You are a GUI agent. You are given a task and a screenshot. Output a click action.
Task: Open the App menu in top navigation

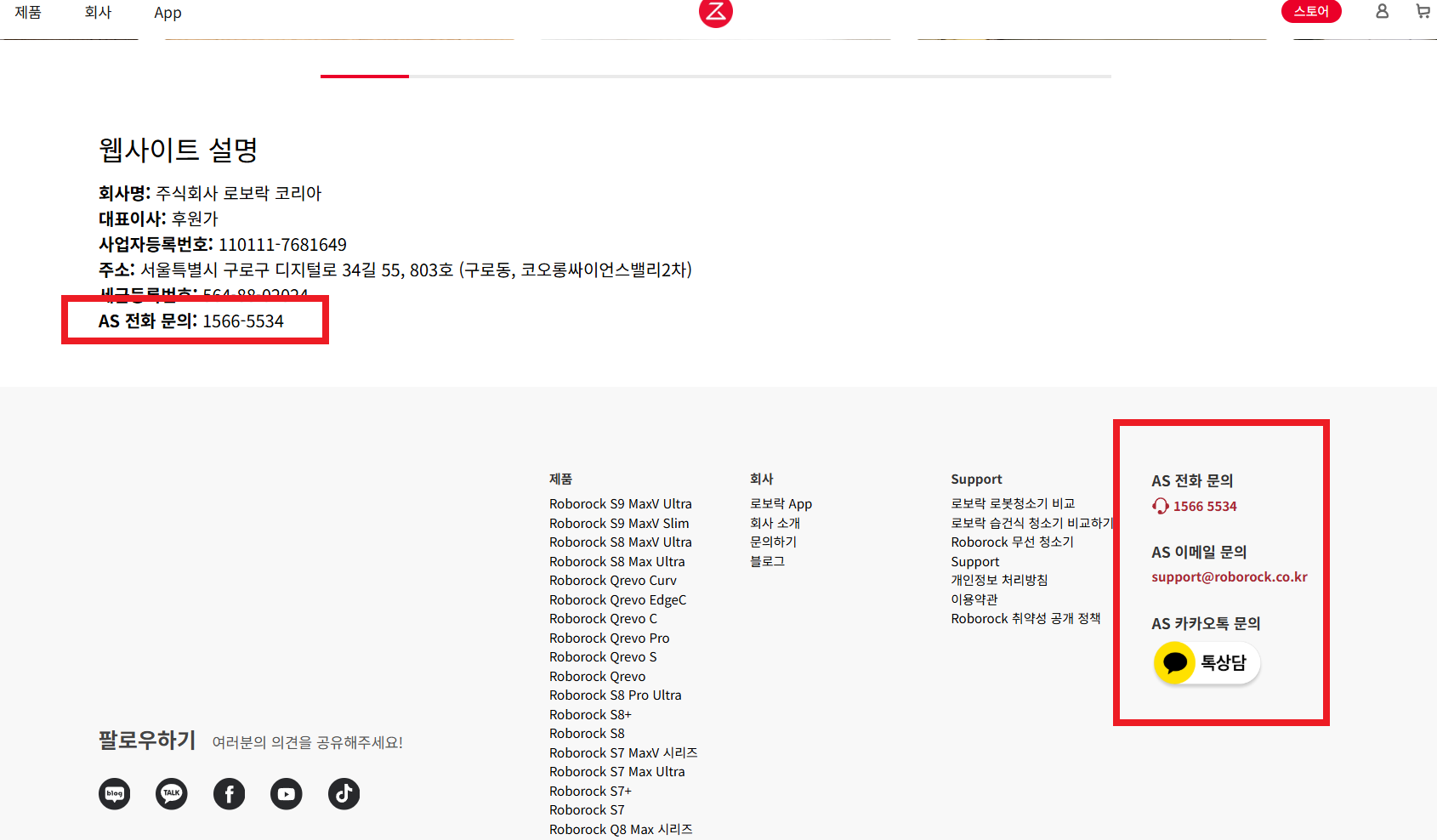click(168, 13)
